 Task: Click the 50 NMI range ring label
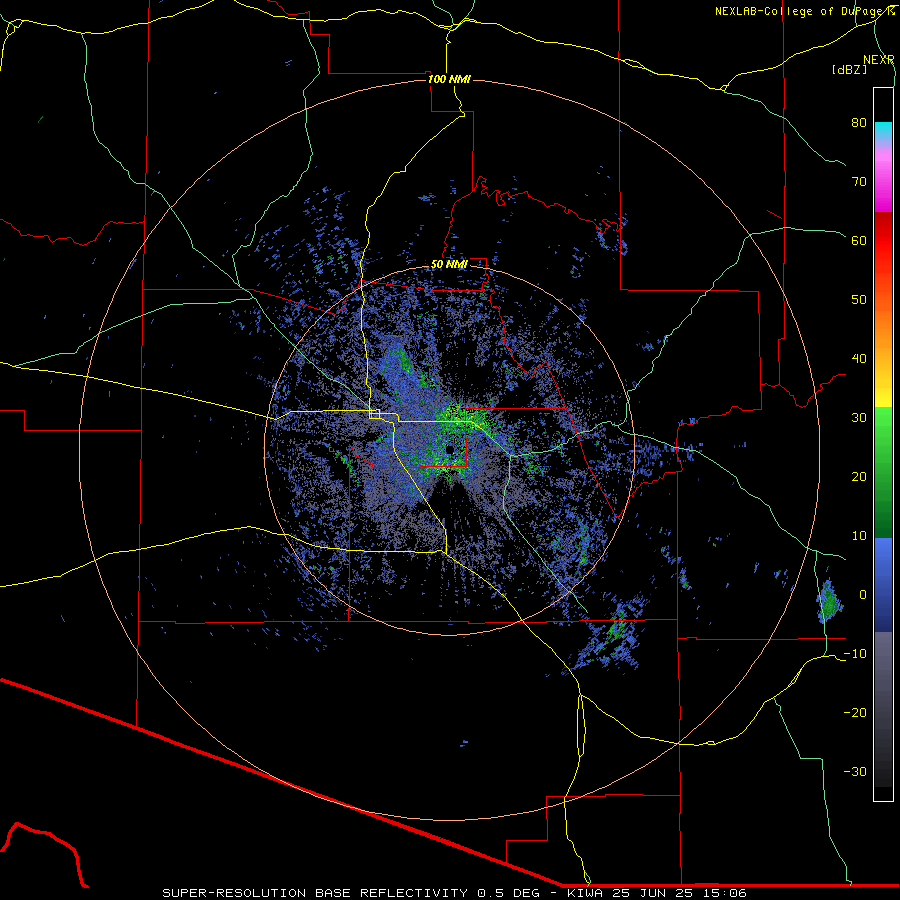[449, 264]
